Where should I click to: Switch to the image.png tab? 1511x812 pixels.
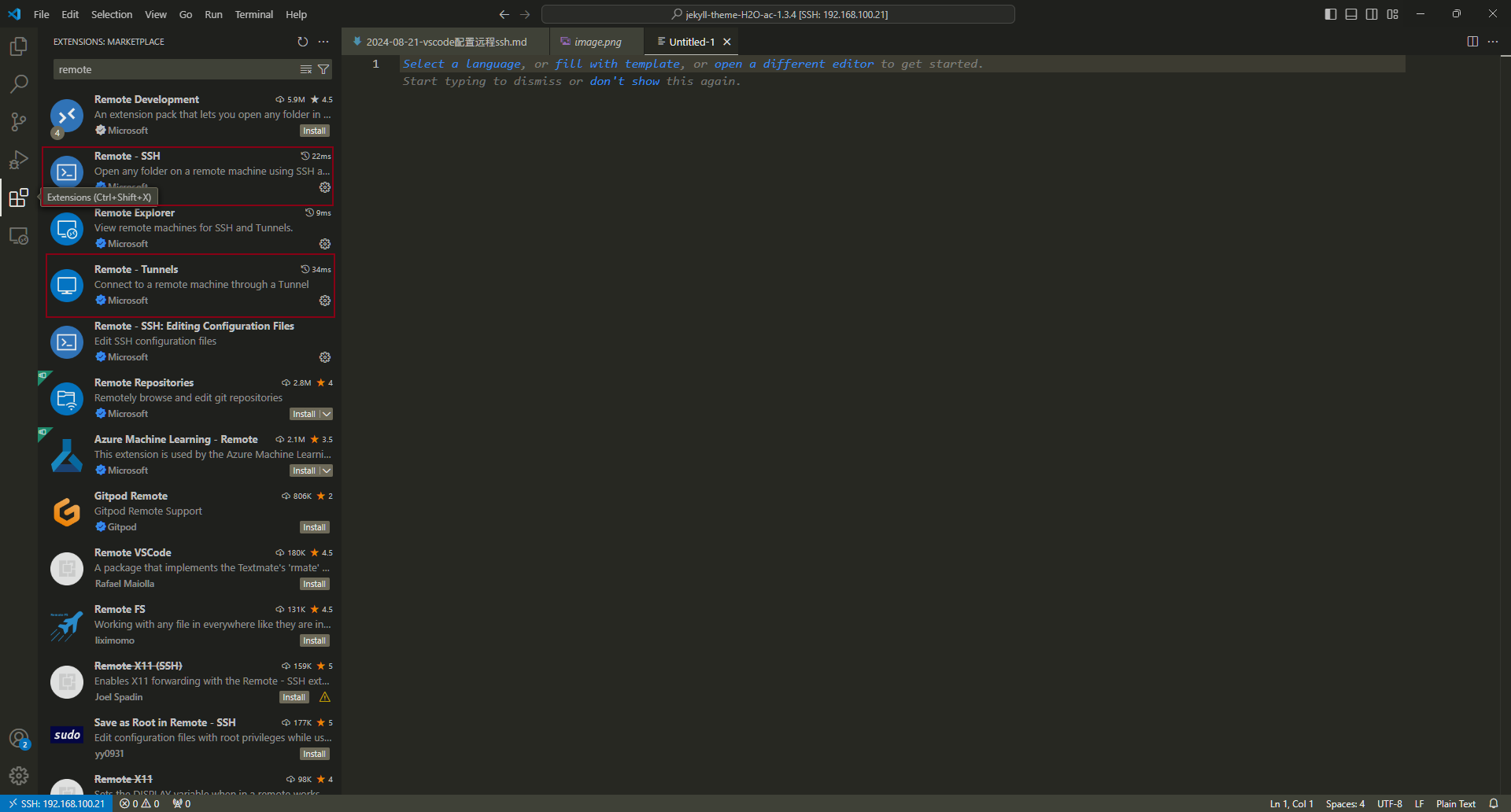click(x=597, y=42)
